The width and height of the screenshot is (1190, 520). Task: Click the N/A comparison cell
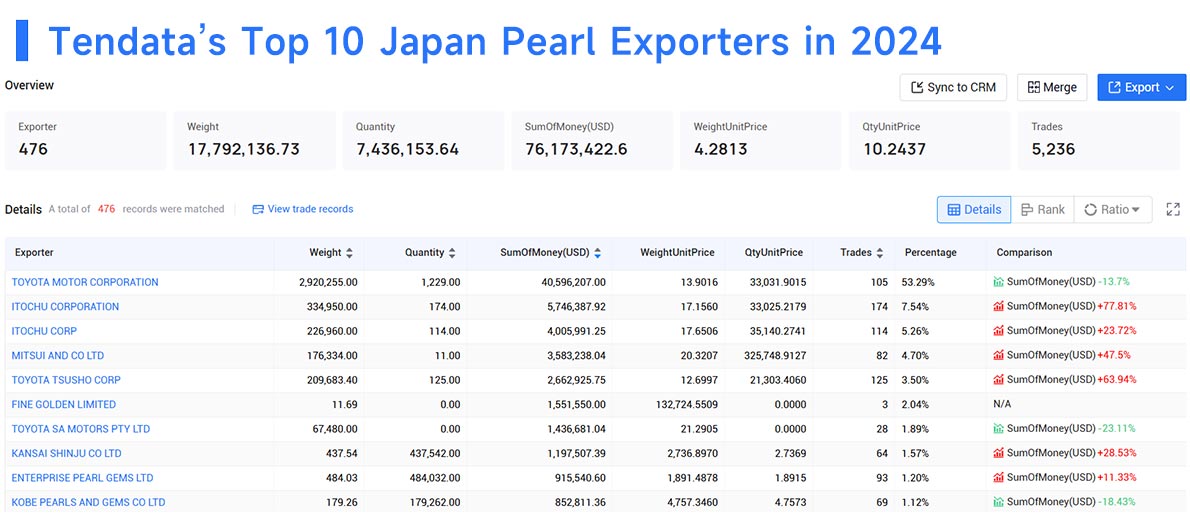coord(1002,405)
